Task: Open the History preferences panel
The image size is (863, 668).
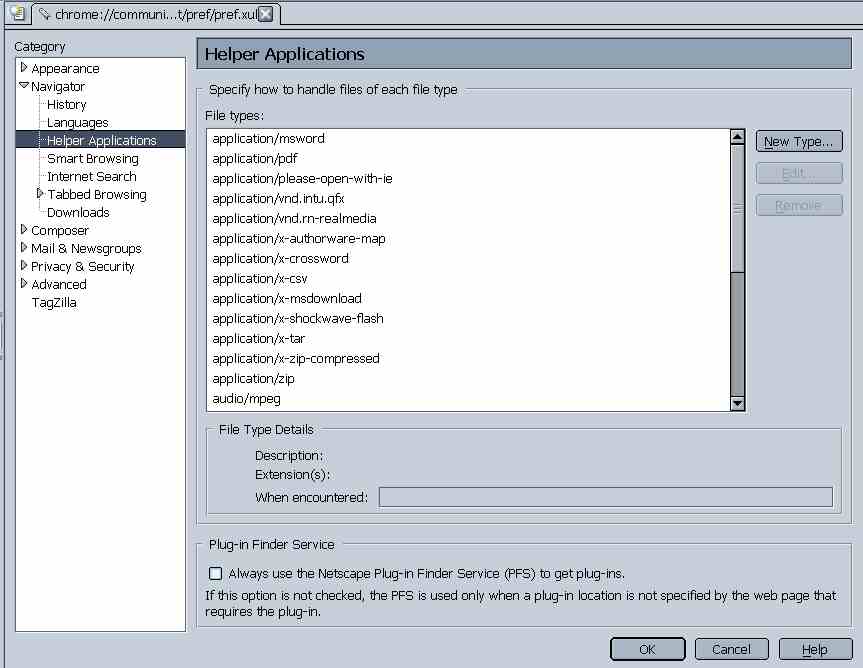Action: click(67, 105)
